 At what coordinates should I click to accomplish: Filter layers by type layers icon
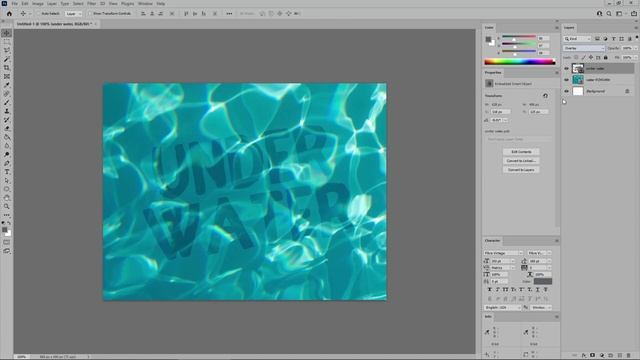click(613, 39)
